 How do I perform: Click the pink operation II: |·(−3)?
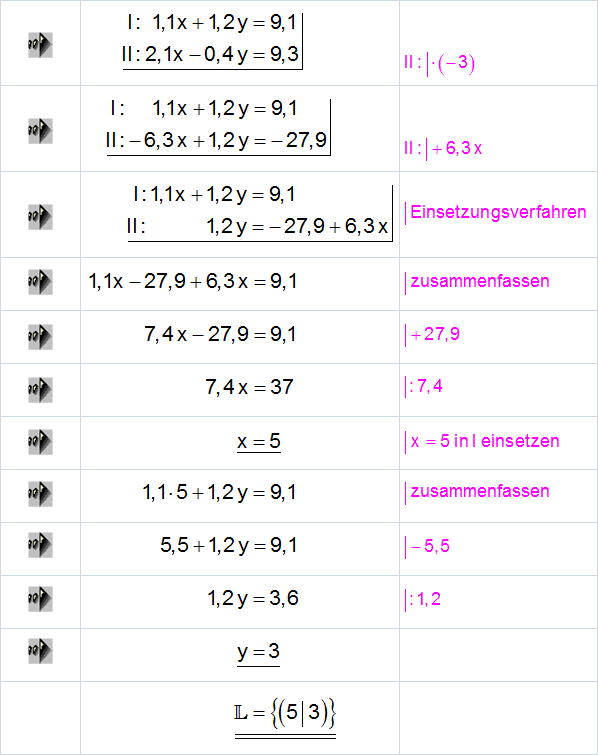coord(440,63)
